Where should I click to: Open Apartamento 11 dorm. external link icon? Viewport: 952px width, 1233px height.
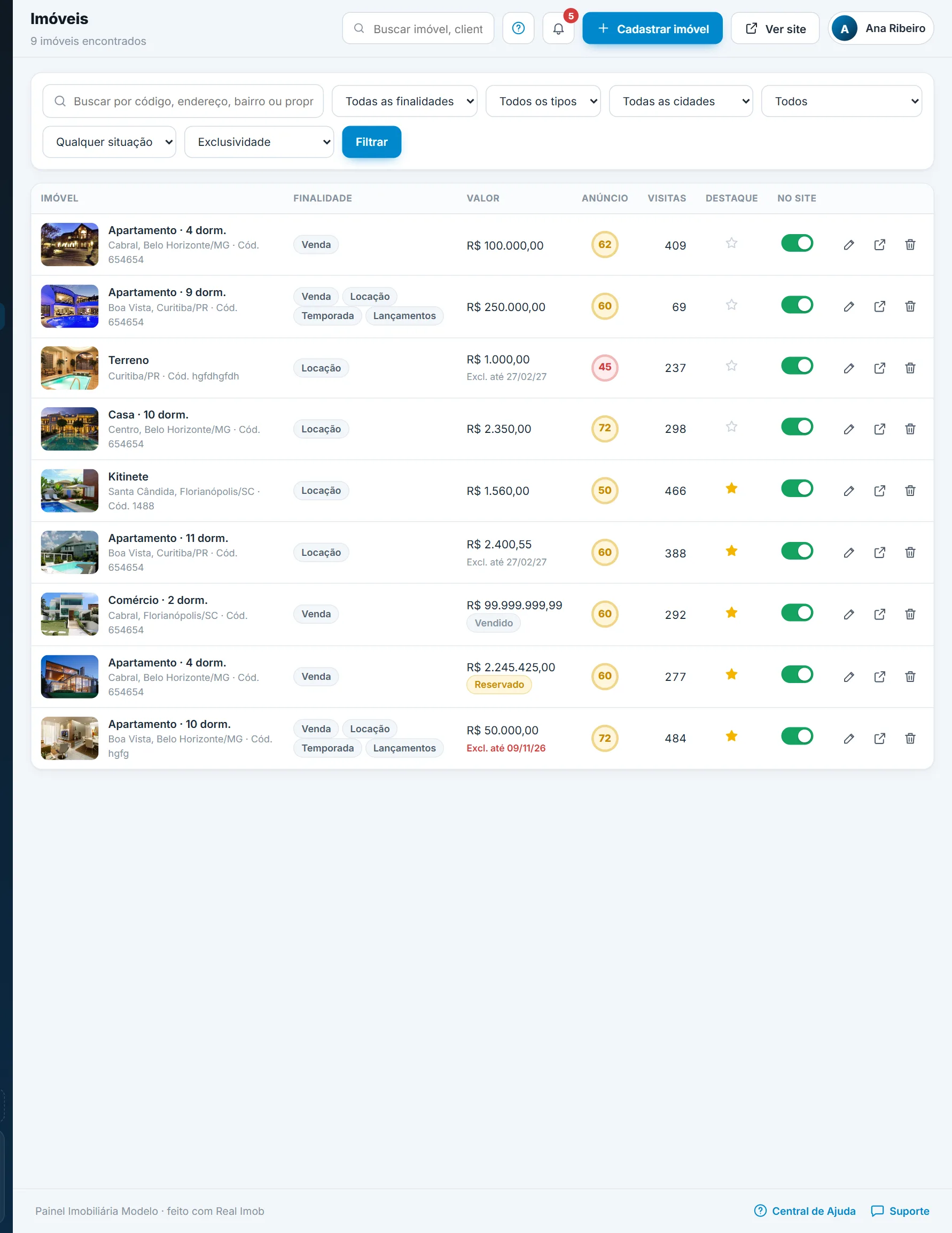coord(879,553)
